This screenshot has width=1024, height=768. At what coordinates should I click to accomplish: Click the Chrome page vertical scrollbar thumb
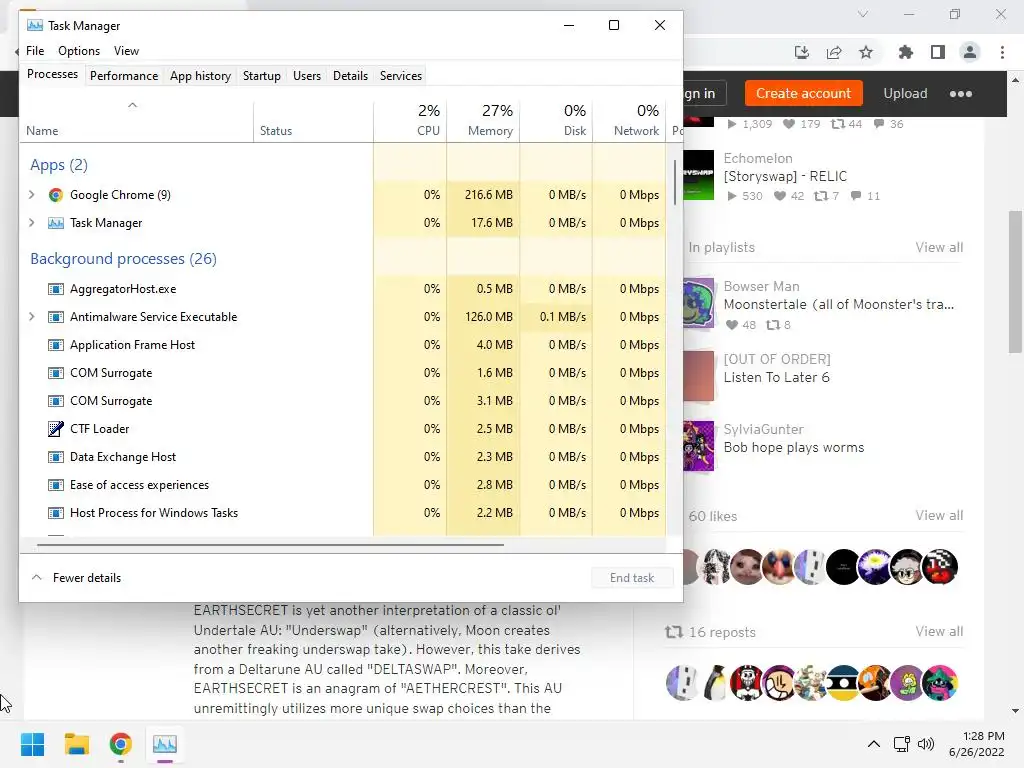pos(1015,282)
